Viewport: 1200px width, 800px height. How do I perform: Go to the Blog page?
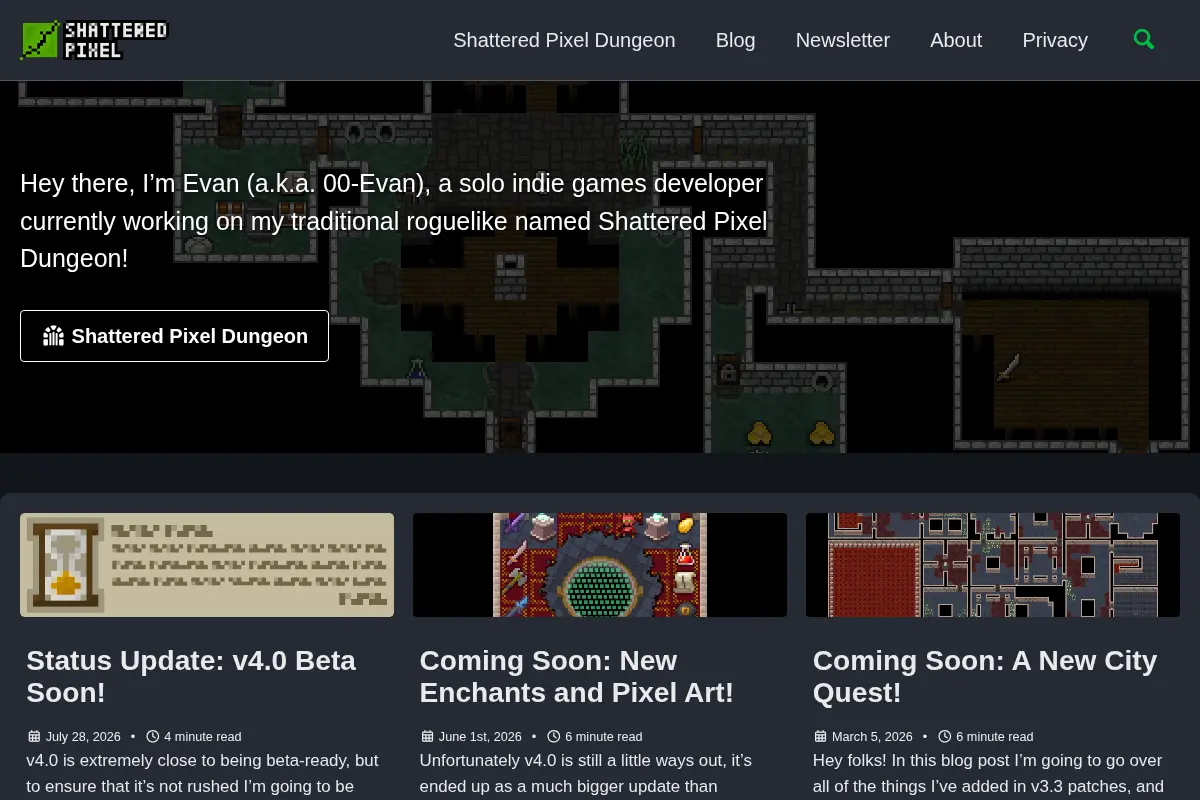[x=735, y=40]
